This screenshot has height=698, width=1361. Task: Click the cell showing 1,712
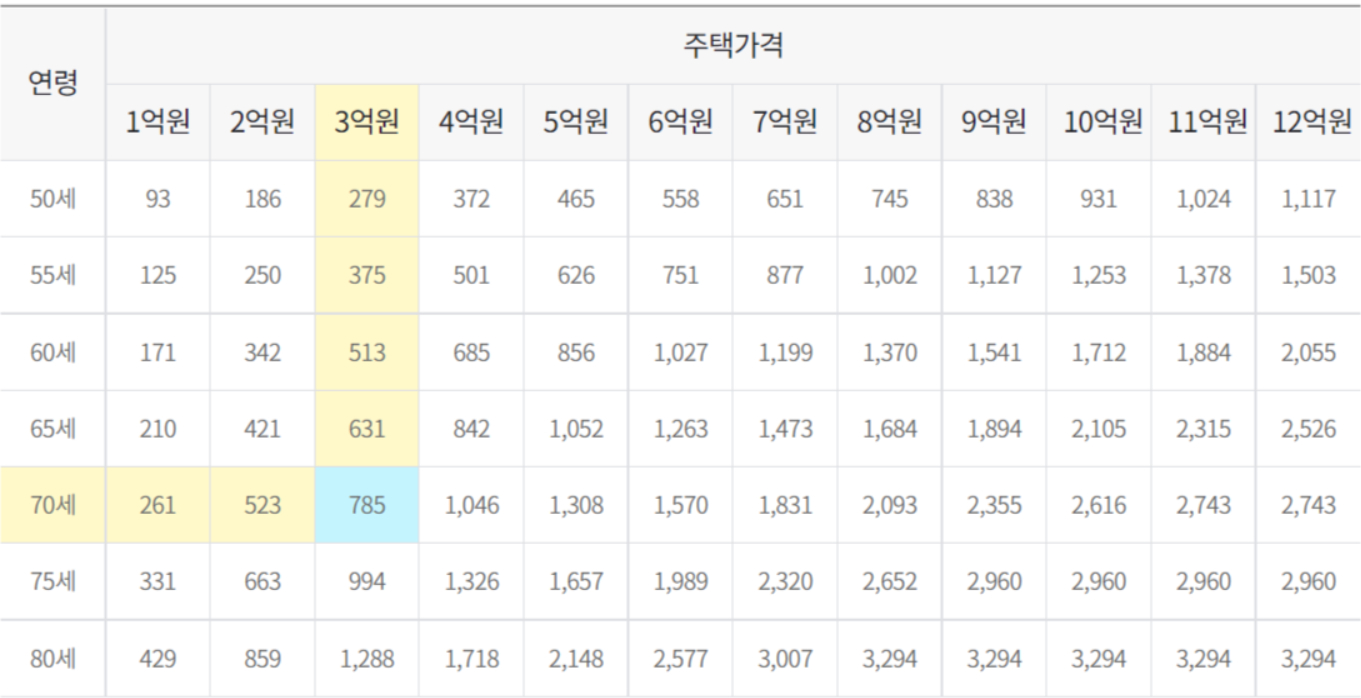coord(1098,352)
